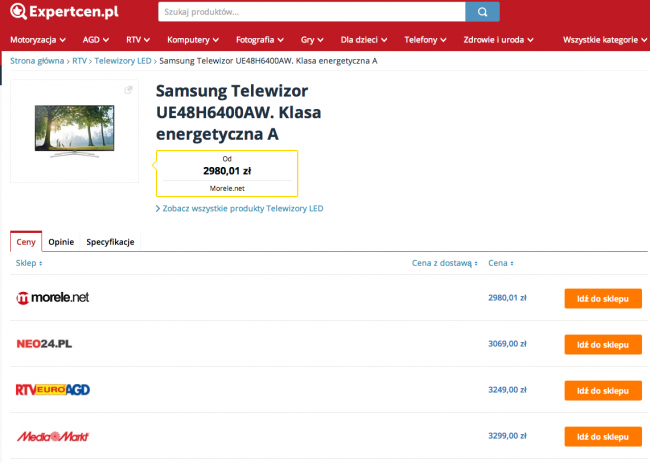The width and height of the screenshot is (650, 463).
Task: Open the Zdrowie i uroda dropdown
Action: pyautogui.click(x=498, y=40)
